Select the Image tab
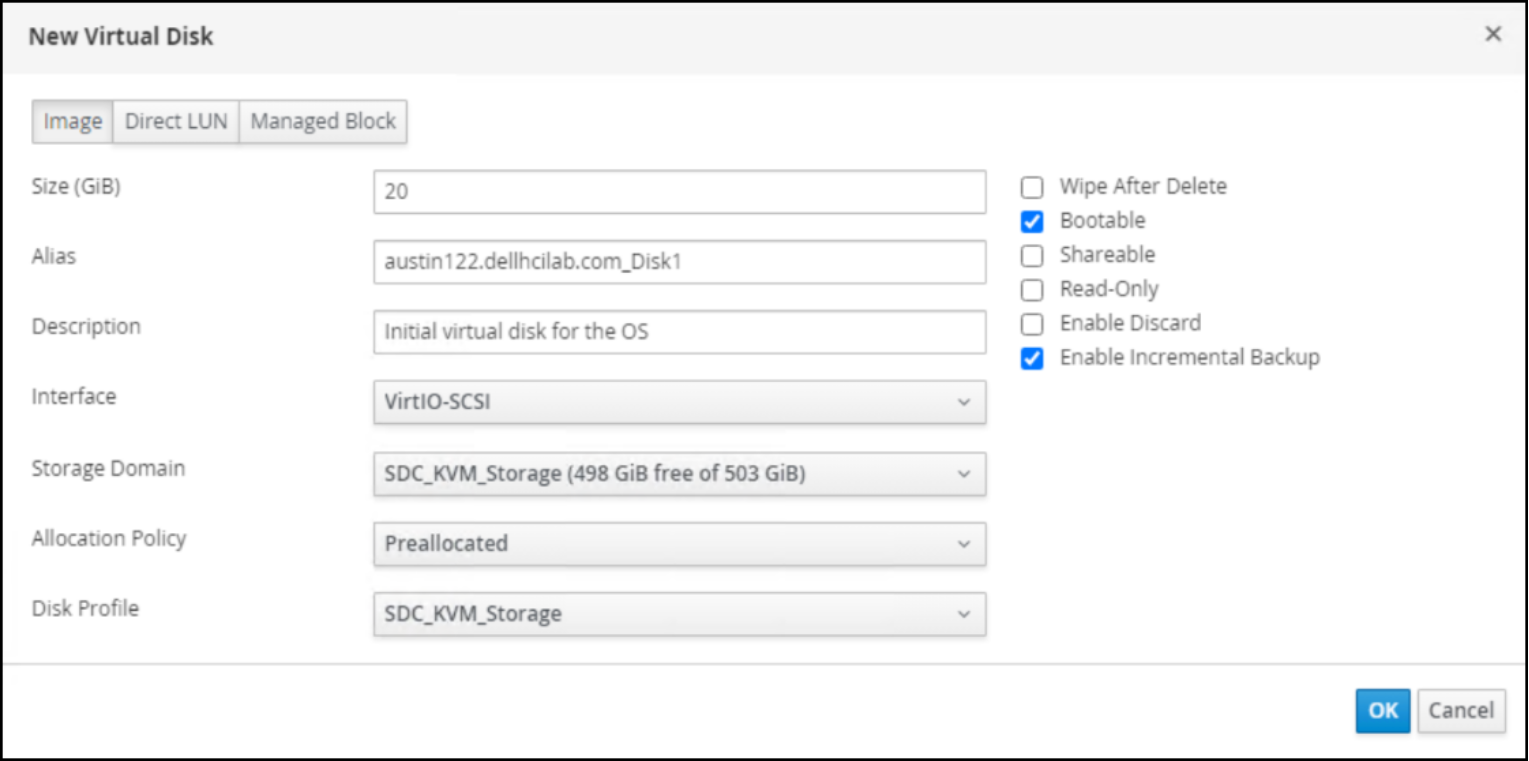 tap(73, 122)
